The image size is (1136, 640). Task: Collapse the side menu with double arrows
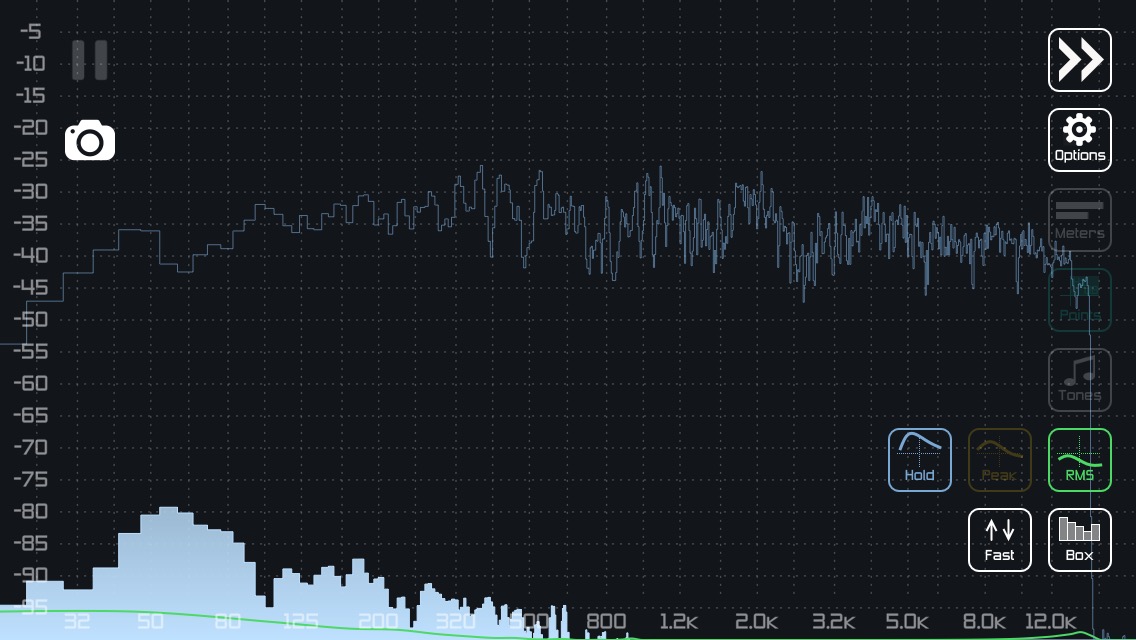tap(1079, 60)
